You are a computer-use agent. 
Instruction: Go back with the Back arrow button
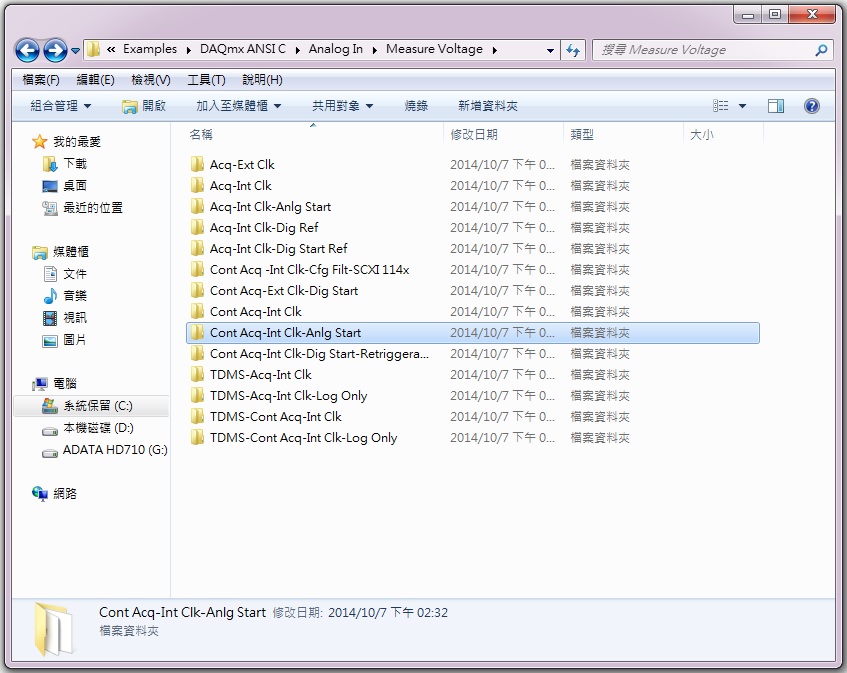27,51
